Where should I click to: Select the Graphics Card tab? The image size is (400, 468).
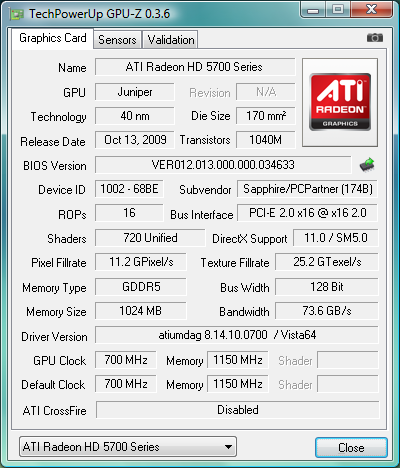point(53,38)
